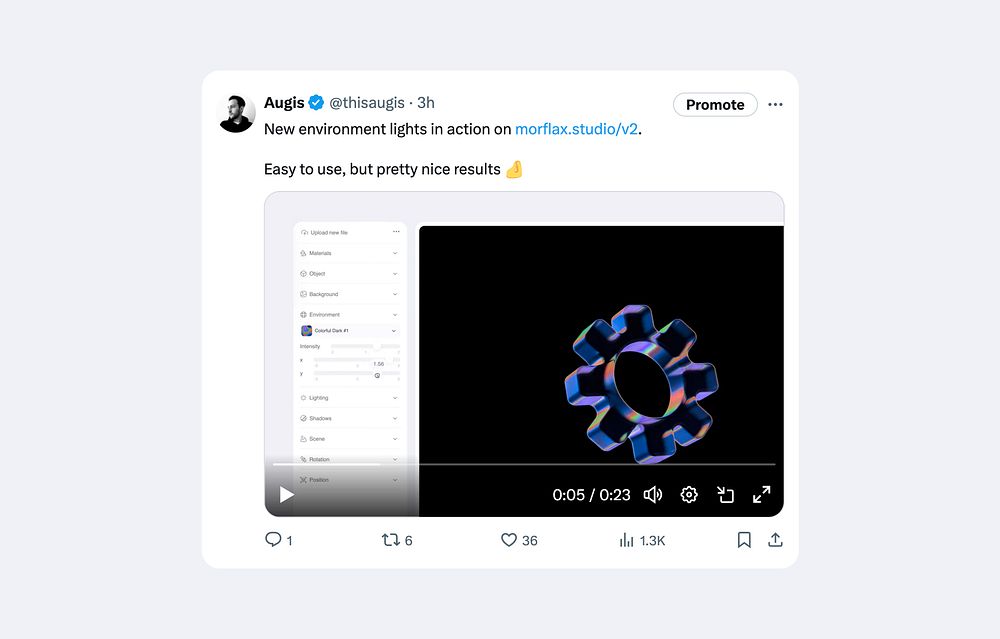Open video settings gear icon

click(689, 494)
